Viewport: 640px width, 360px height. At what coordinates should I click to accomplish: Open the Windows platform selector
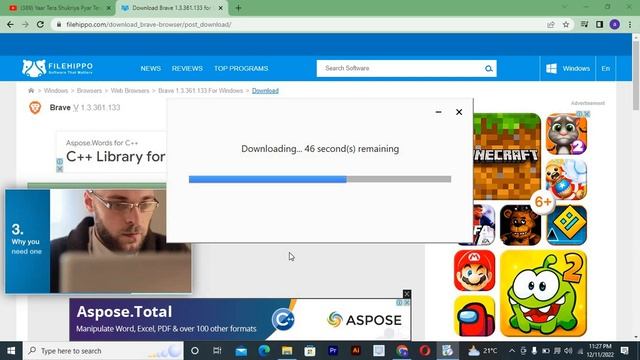(568, 68)
